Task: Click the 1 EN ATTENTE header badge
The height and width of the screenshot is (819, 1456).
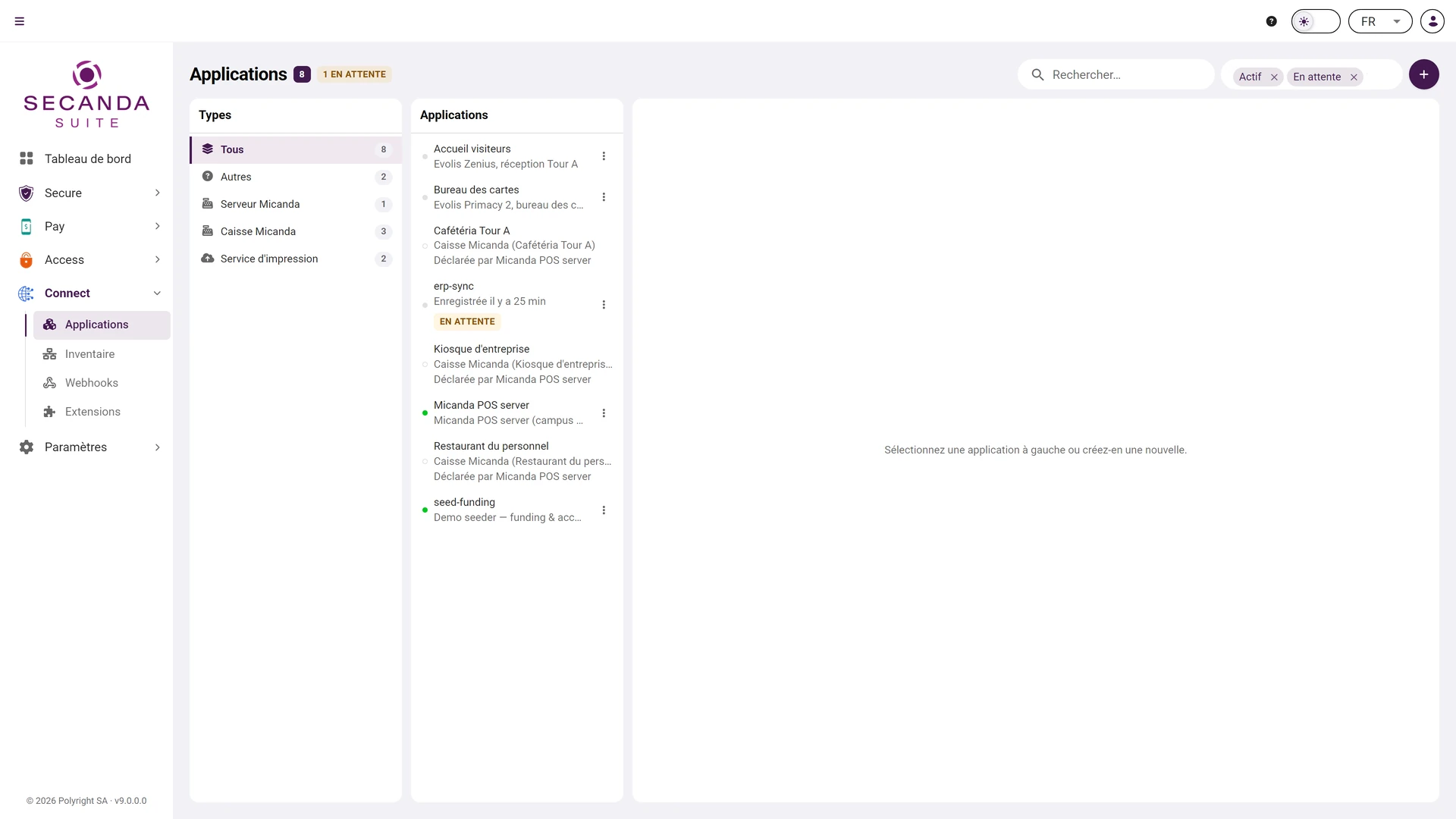Action: (x=354, y=74)
